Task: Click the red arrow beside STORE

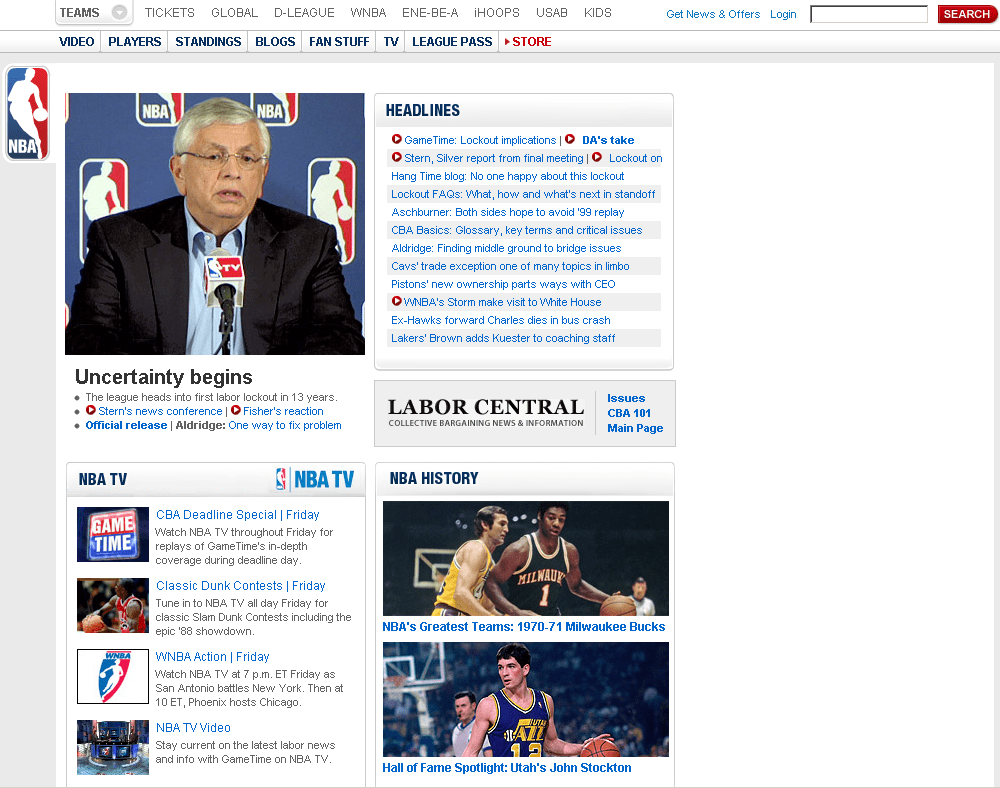Action: (x=507, y=41)
